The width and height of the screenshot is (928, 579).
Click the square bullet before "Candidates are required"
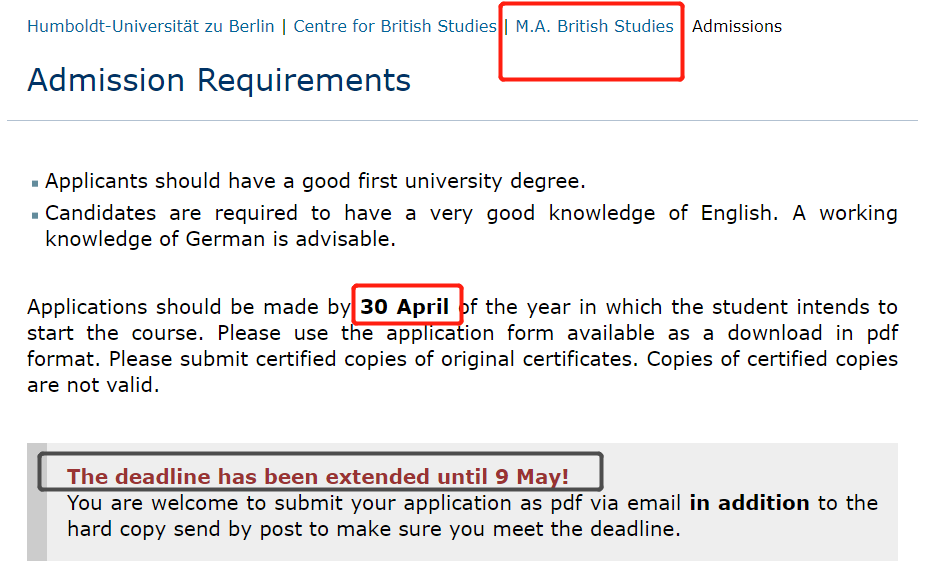[x=36, y=215]
